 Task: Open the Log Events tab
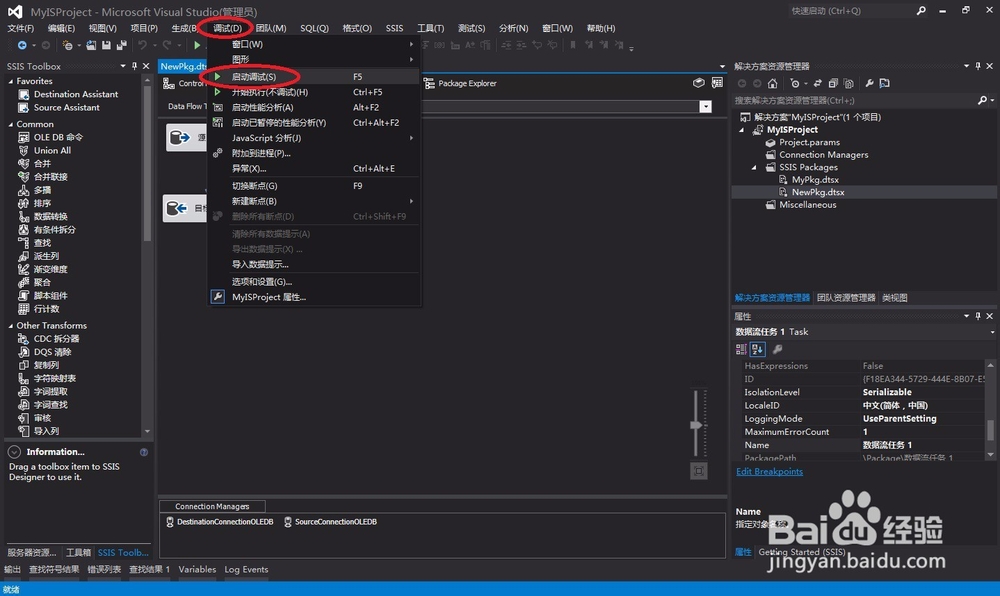pyautogui.click(x=246, y=569)
